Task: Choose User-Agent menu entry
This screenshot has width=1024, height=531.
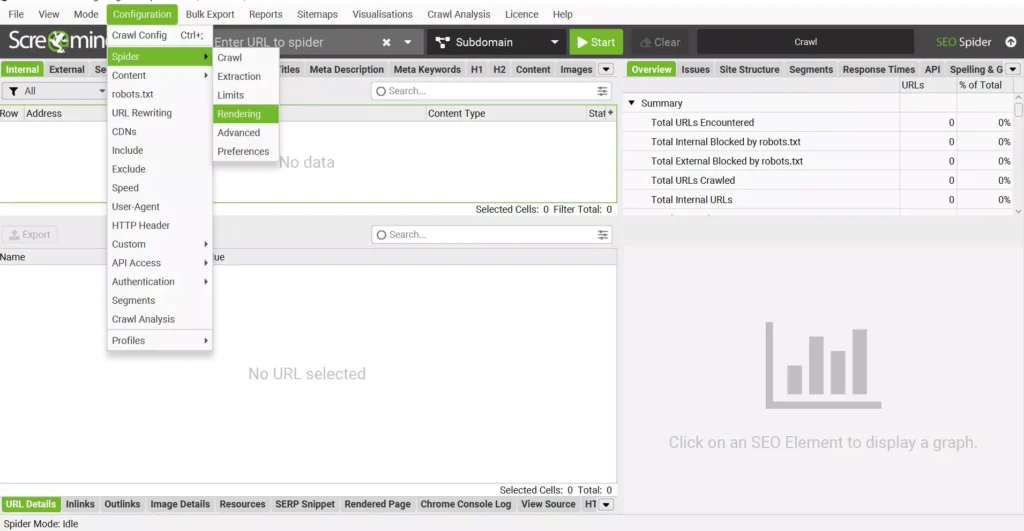Action: point(159,206)
